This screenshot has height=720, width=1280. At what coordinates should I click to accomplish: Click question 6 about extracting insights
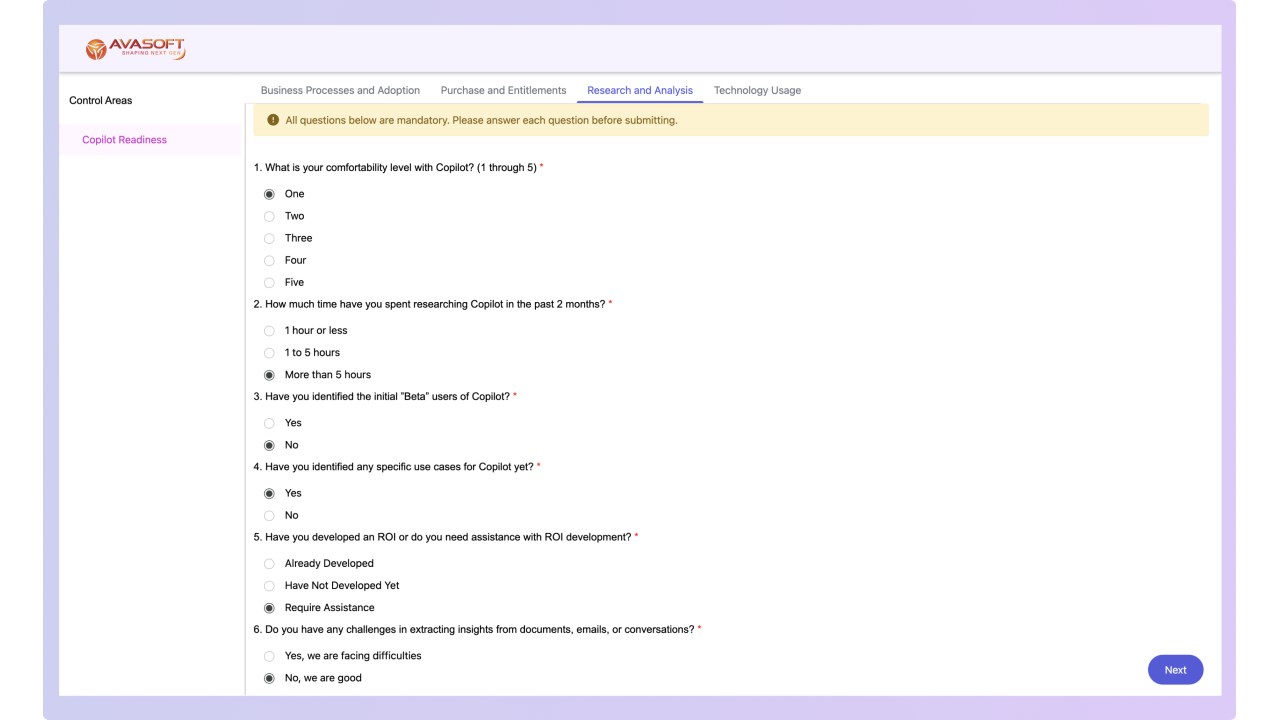point(477,629)
